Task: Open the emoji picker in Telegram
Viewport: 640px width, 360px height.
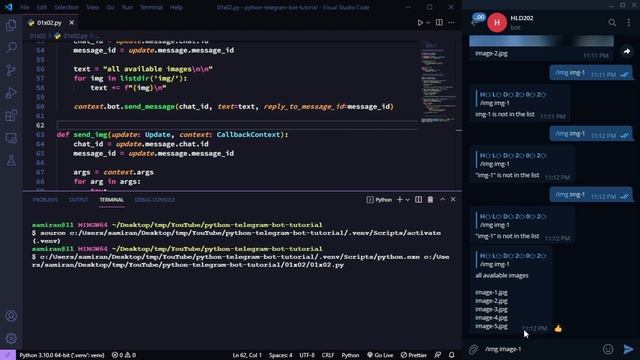Action: pos(608,349)
